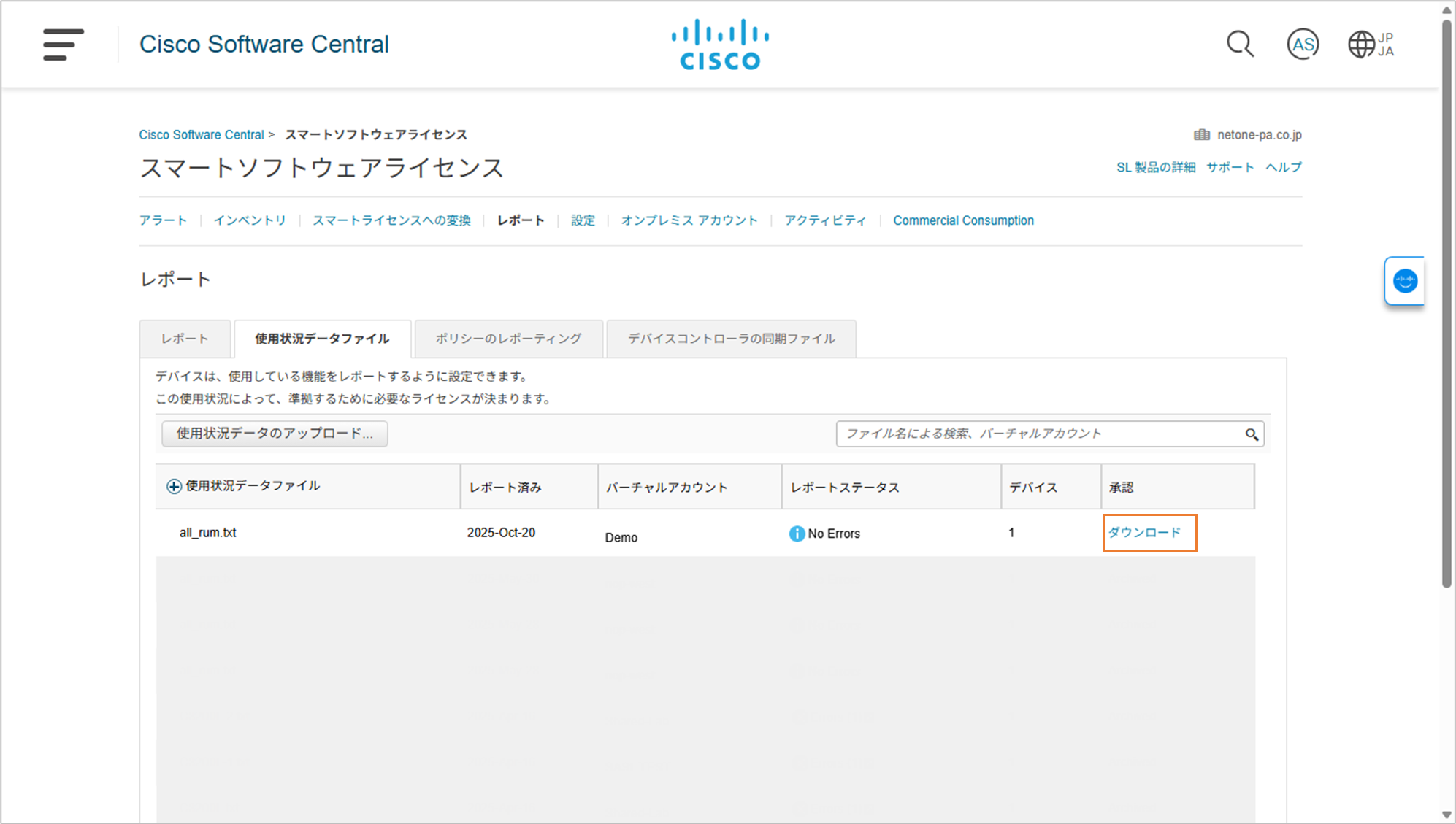Click the ダウンロード link for all_rum.txt
The width and height of the screenshot is (1456, 824).
tap(1144, 533)
